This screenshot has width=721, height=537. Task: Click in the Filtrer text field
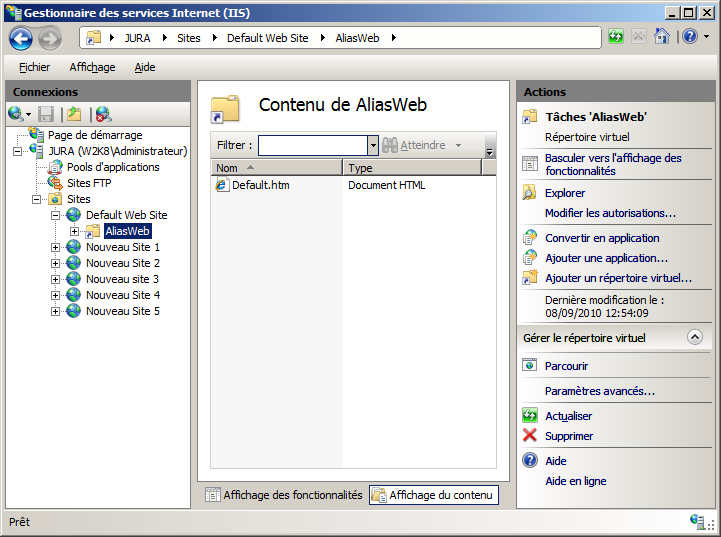312,145
